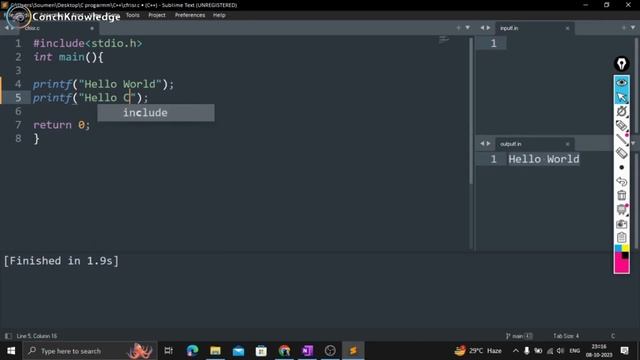Viewport: 640px width, 360px height.
Task: Click the pen nib icon above the drawing toolbar
Action: tap(621, 64)
